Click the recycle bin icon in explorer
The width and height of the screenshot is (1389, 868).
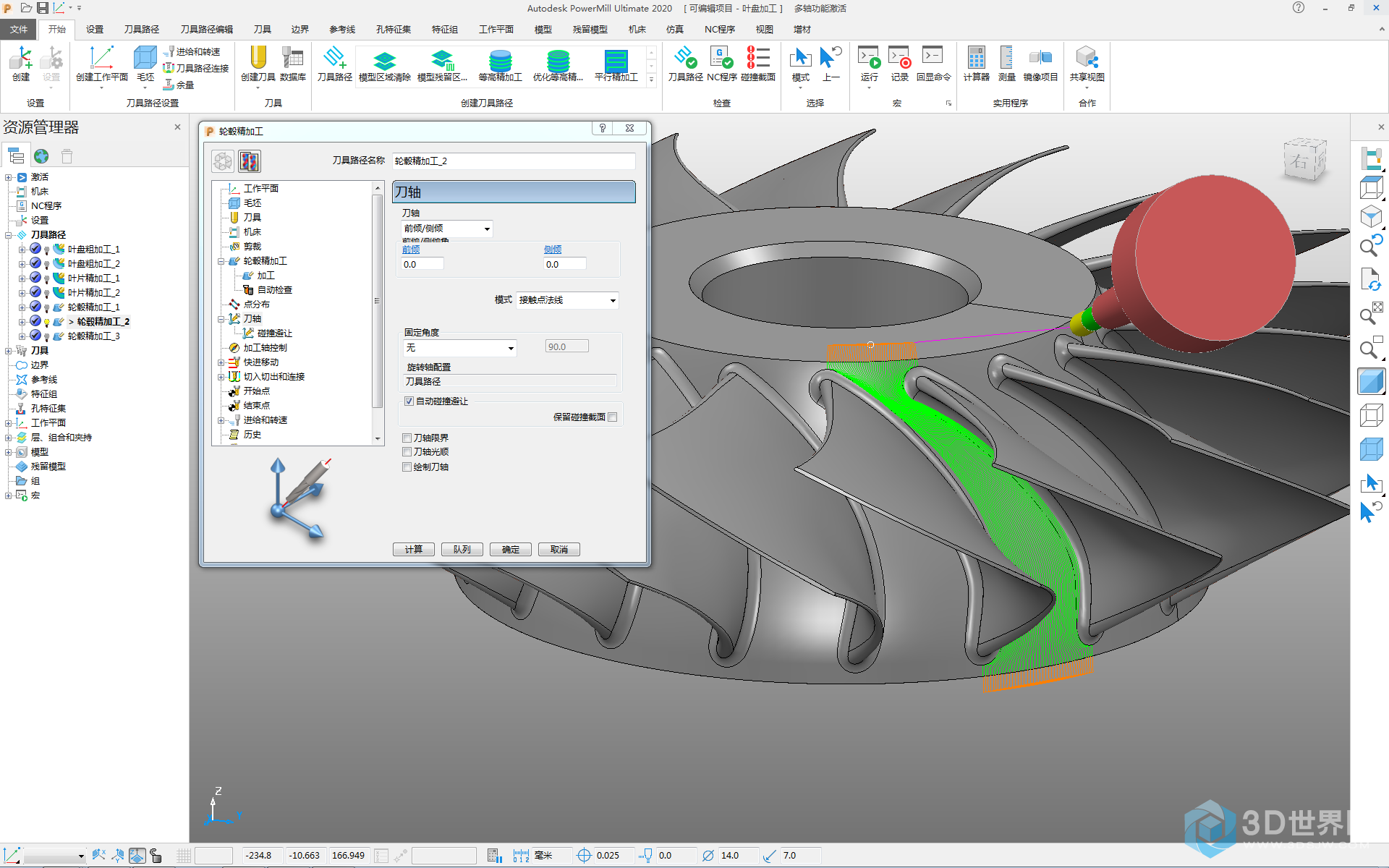coord(67,156)
